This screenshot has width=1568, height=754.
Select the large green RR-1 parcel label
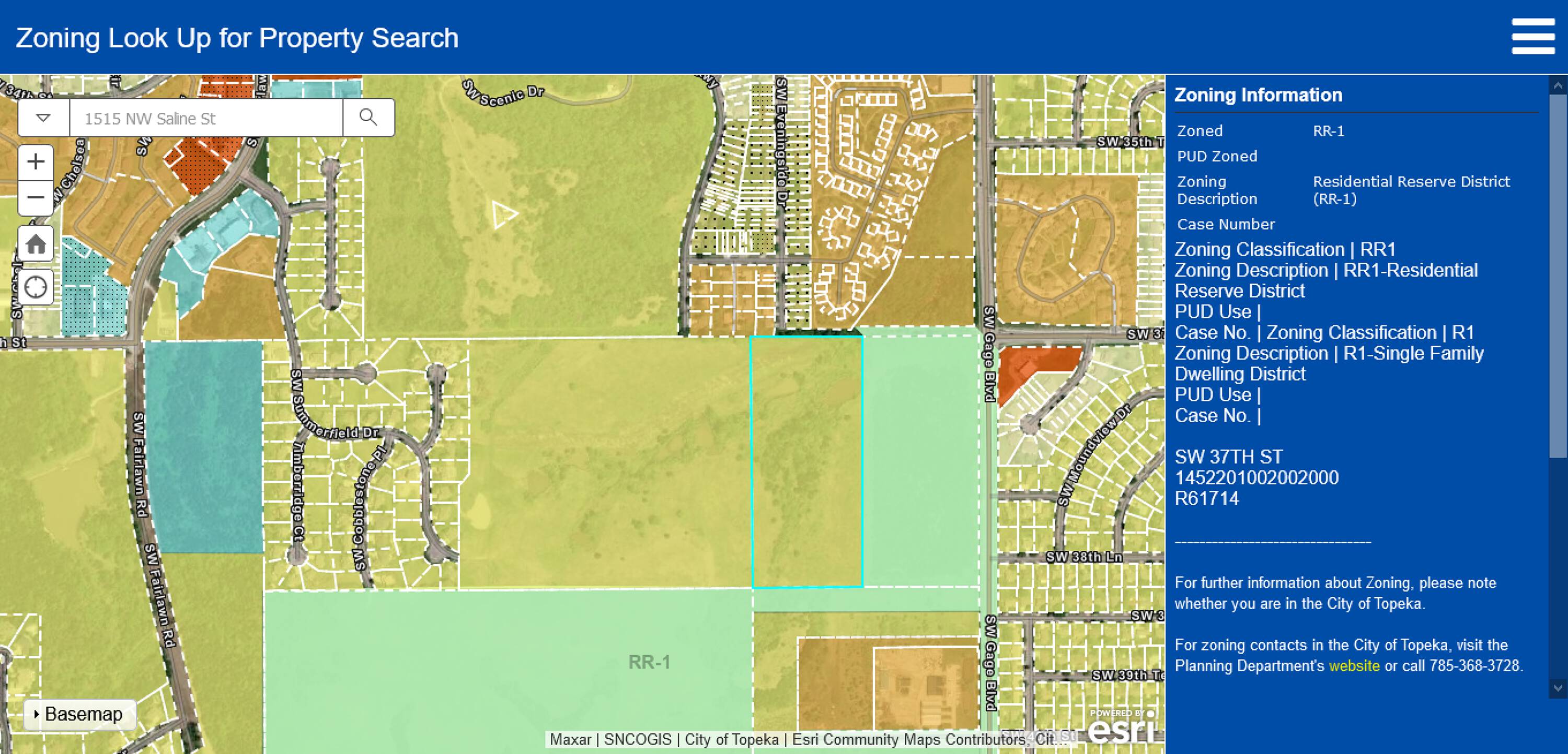649,662
